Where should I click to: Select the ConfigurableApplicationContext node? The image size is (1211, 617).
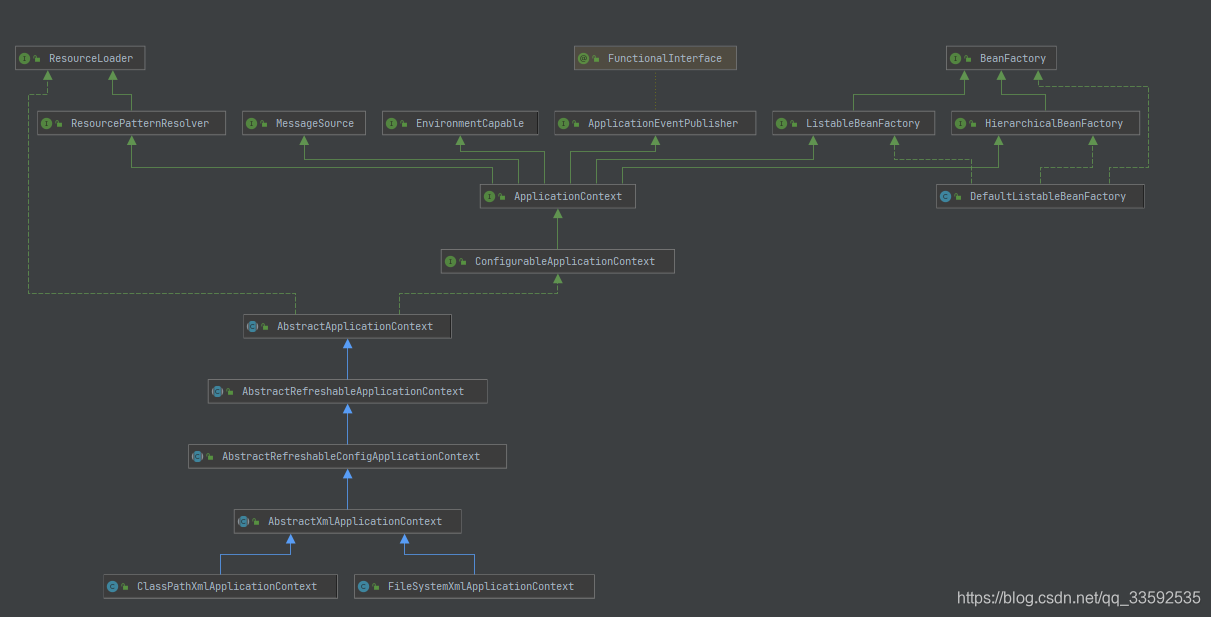[558, 261]
